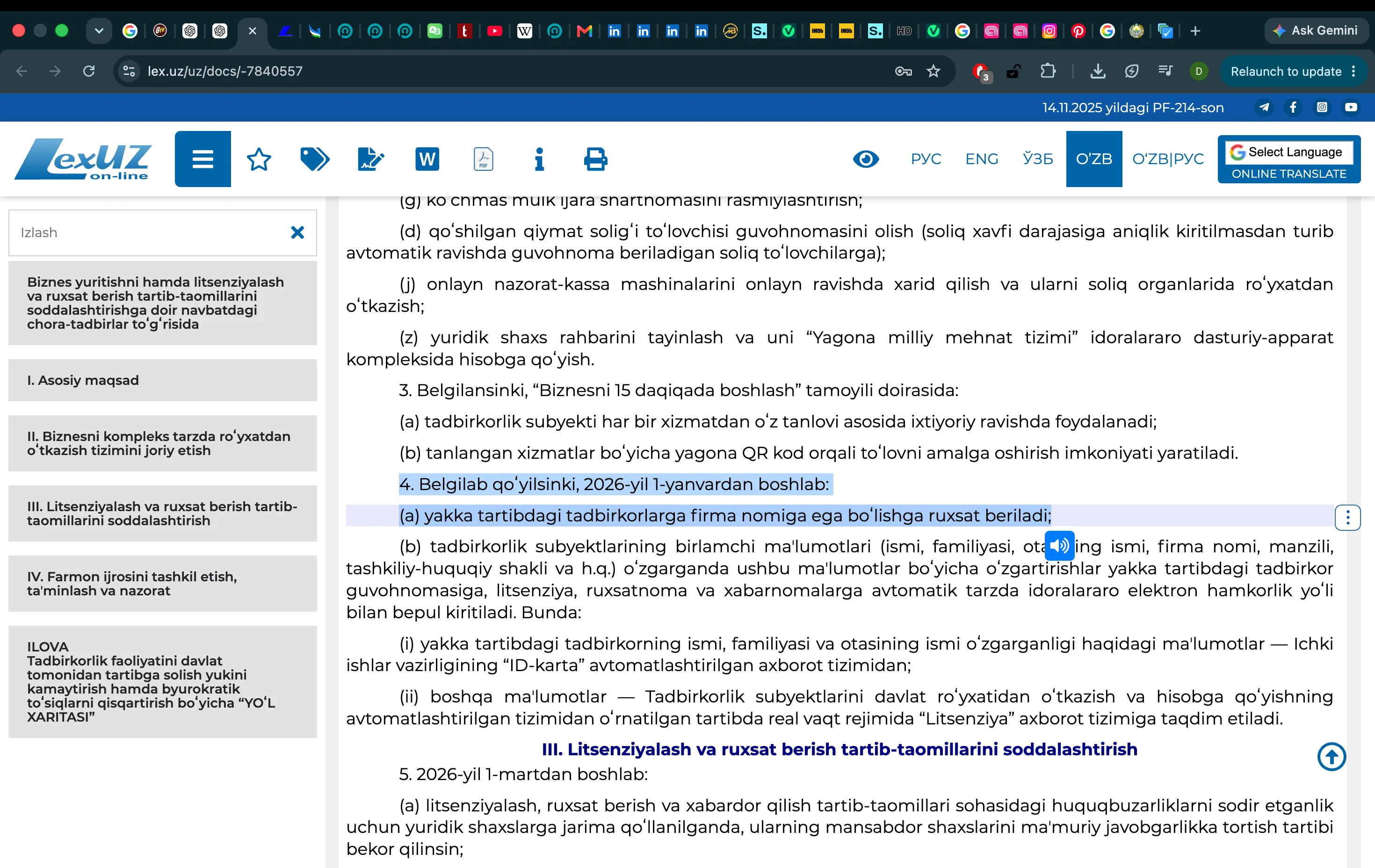Image resolution: width=1375 pixels, height=868 pixels.
Task: Switch to the O'ZB|РУС parallel view
Action: [x=1168, y=159]
